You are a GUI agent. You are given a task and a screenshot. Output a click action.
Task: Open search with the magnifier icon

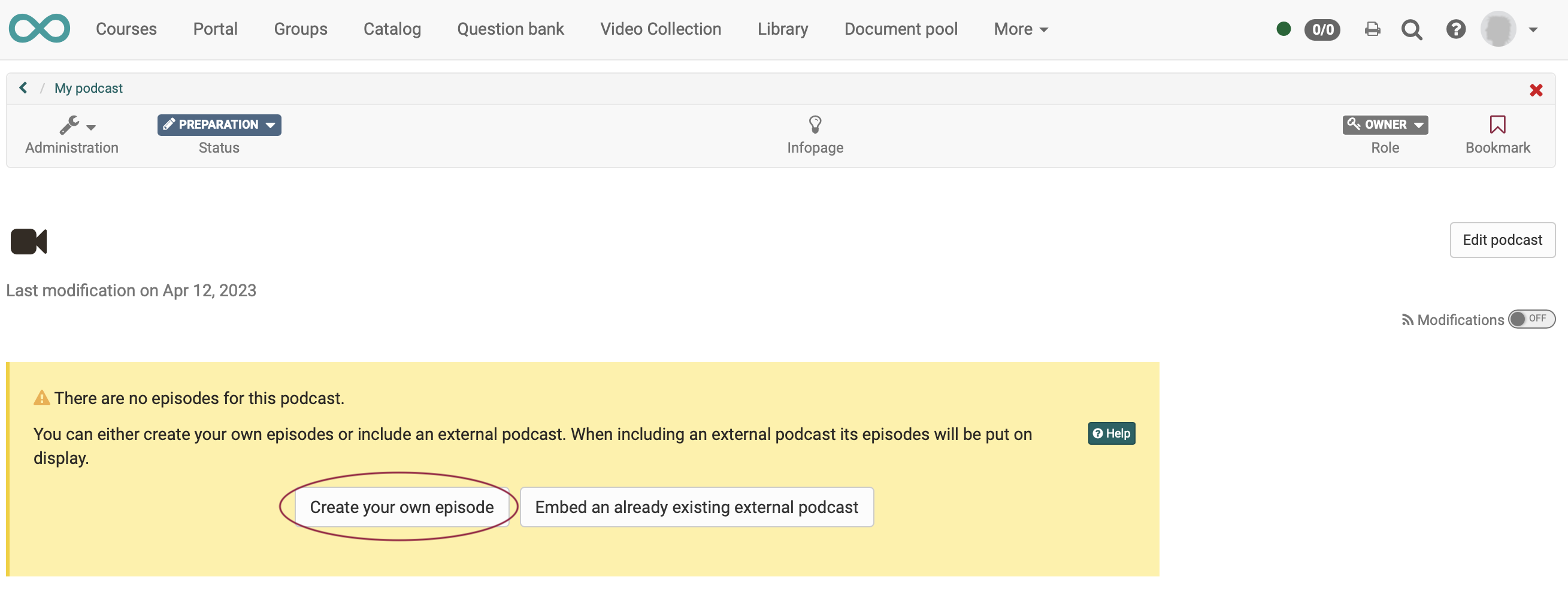click(1412, 29)
